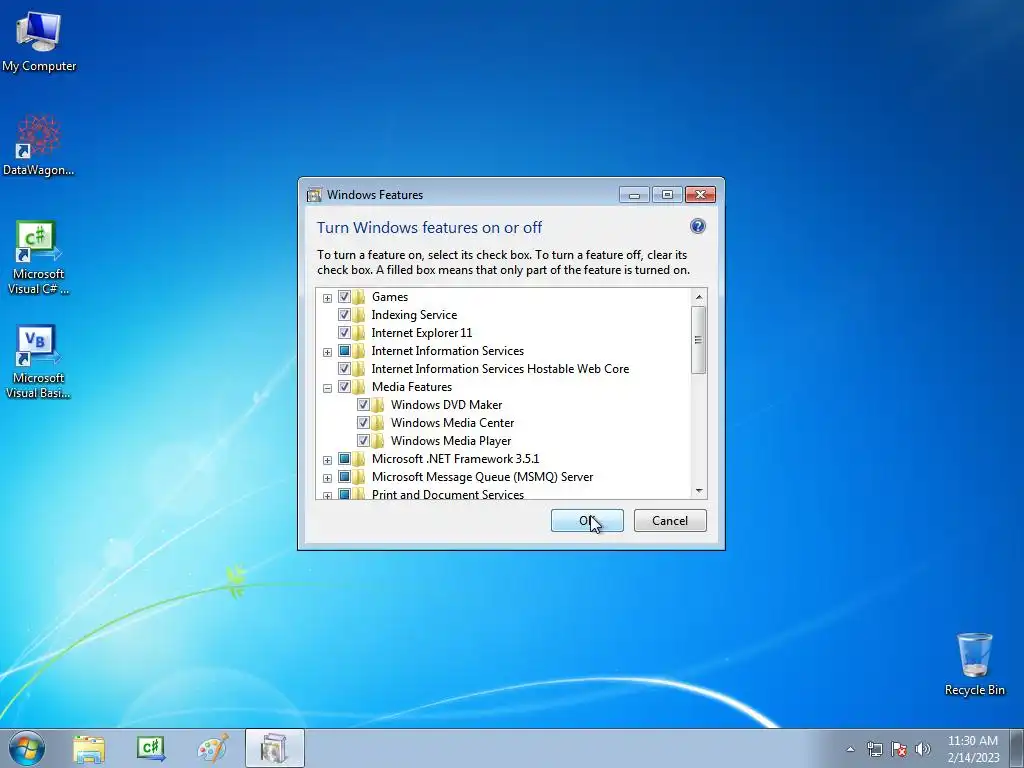Click the feature list scroll down arrow

(x=699, y=490)
